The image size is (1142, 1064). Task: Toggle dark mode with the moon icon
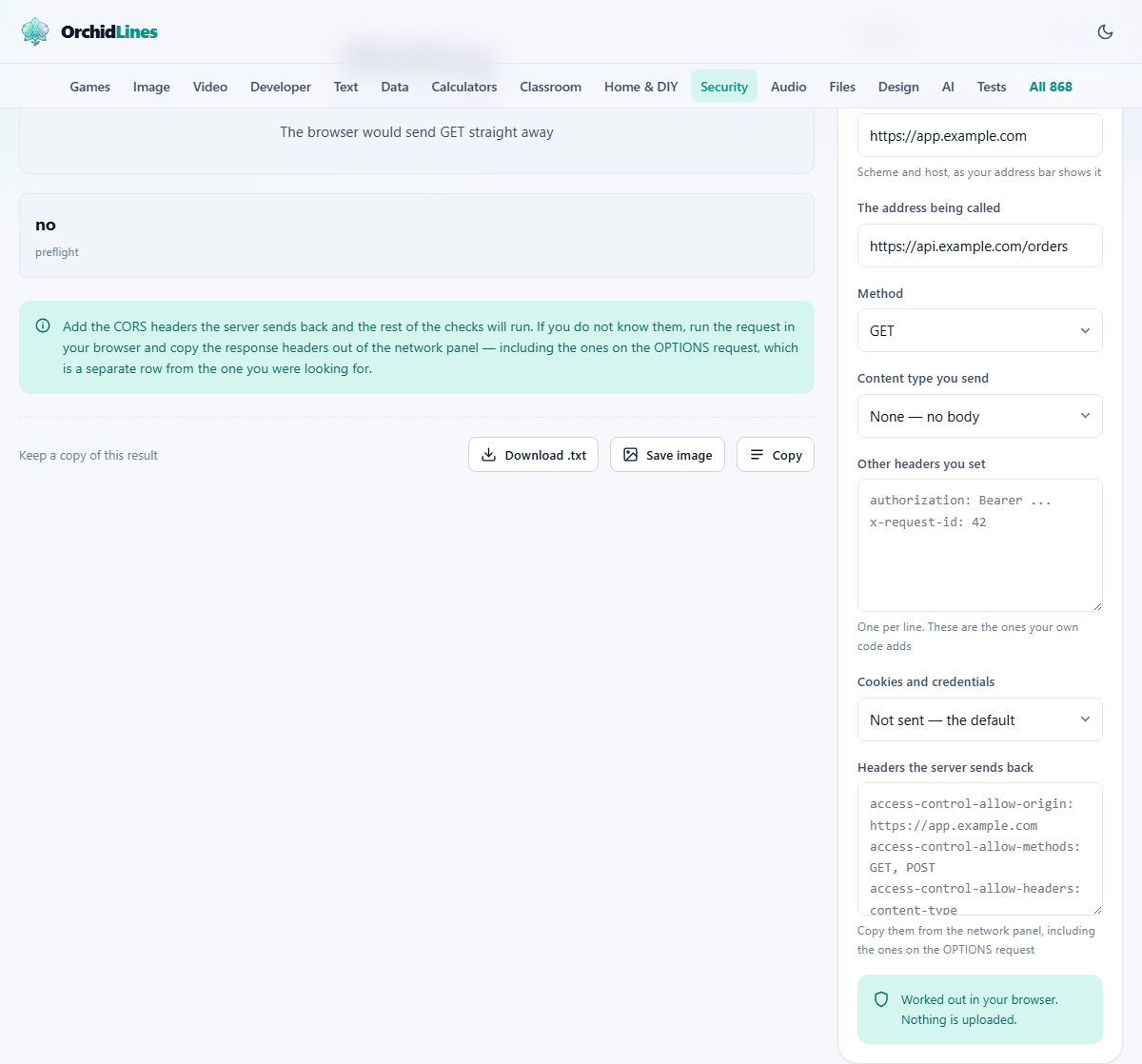[1105, 31]
